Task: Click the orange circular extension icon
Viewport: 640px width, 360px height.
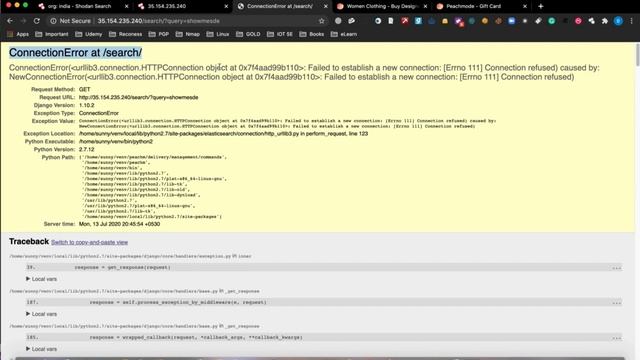Action: (x=485, y=21)
